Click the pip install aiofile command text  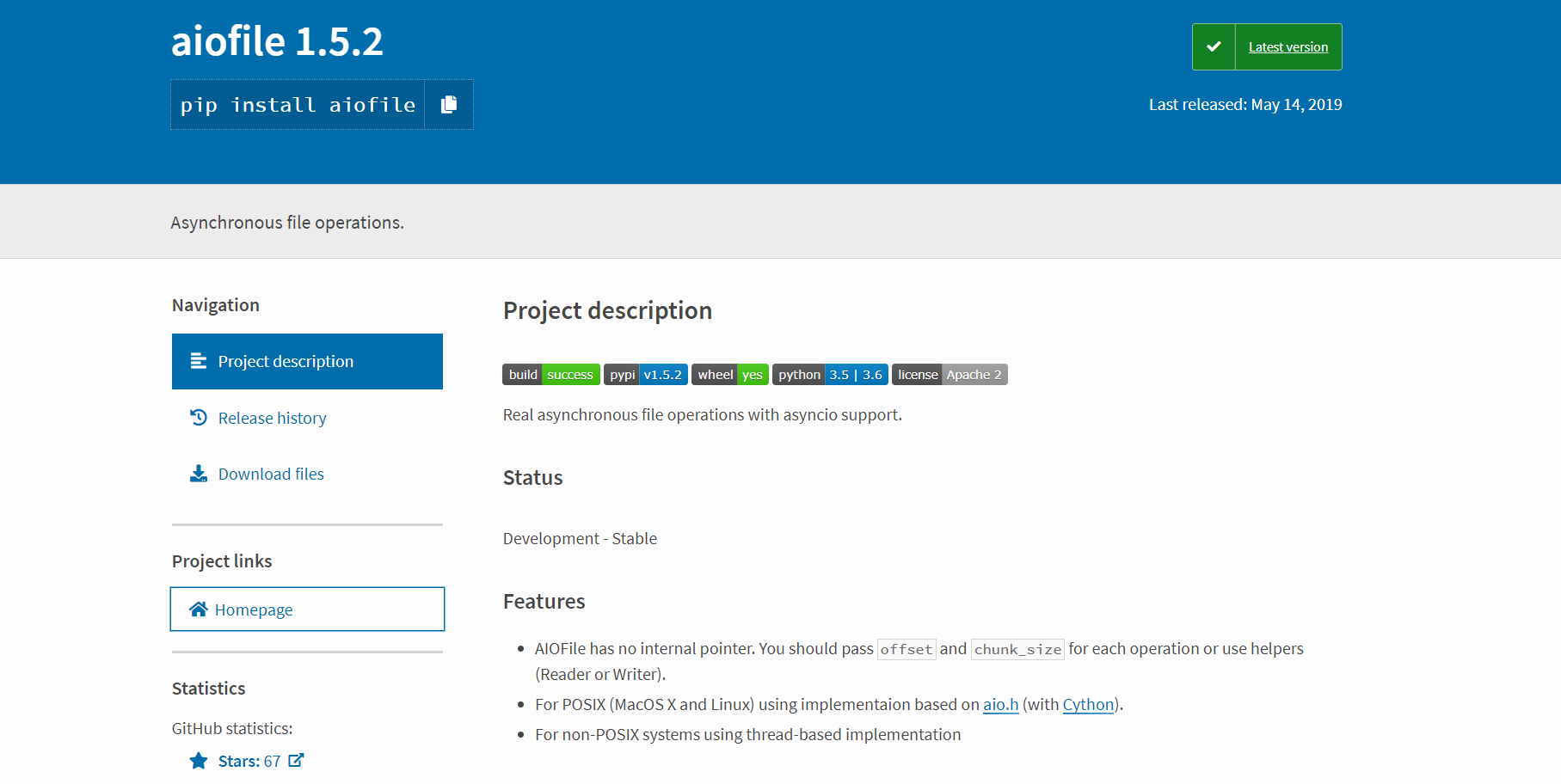click(298, 105)
